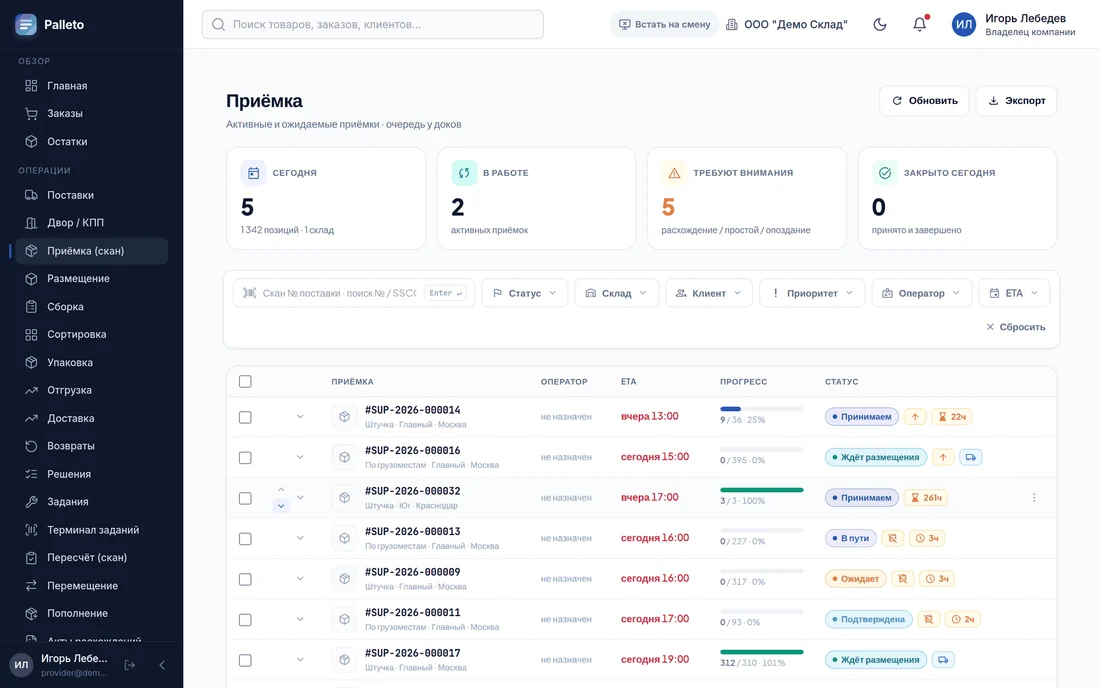The height and width of the screenshot is (688, 1100).
Task: Check the box for #SUP-2026-000013
Action: point(245,539)
